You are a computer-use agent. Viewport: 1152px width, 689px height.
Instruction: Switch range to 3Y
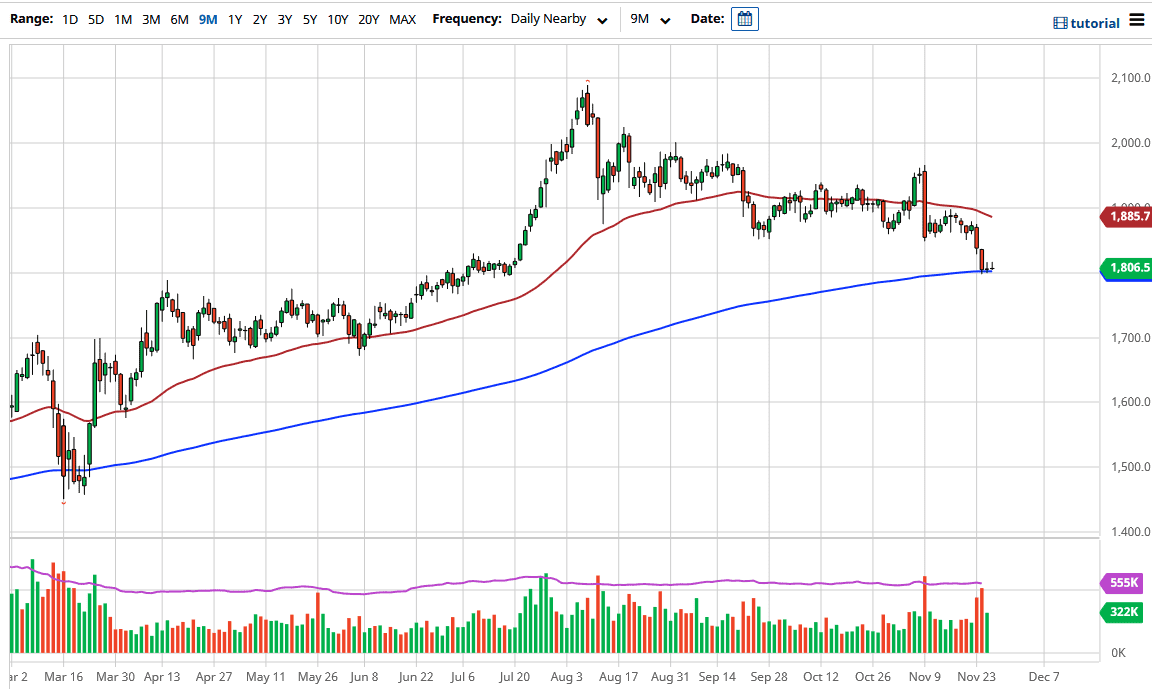click(285, 20)
